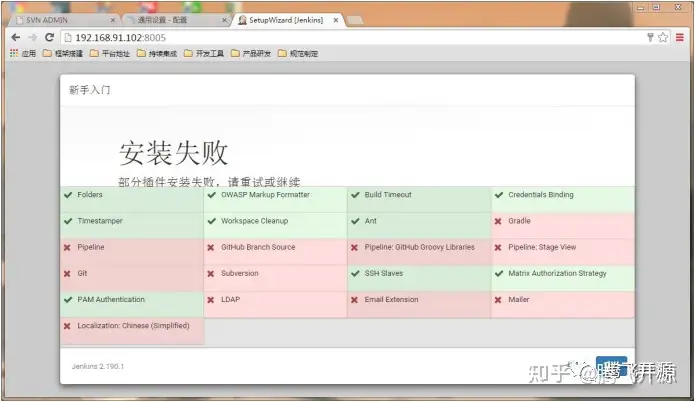Click the red X beside GitHub Branch Source
Screen dimensions: 695x402
211,247
